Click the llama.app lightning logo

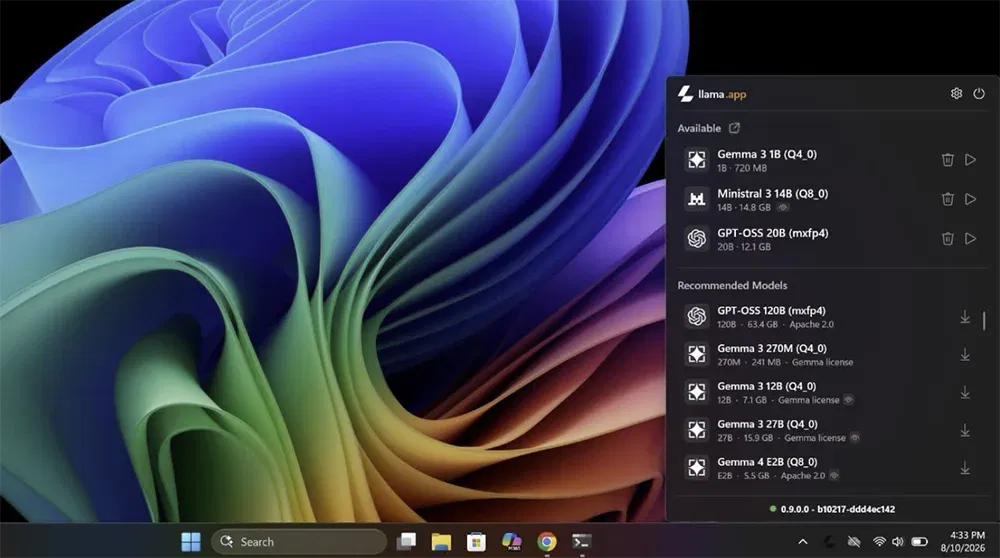coord(686,94)
